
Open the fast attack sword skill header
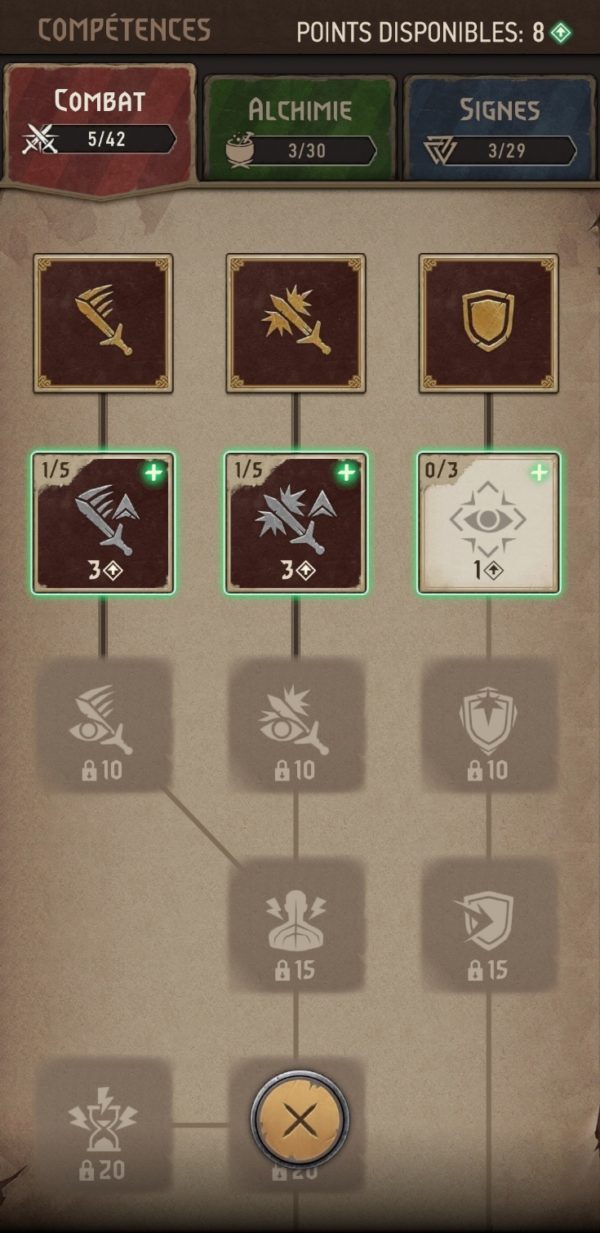click(x=103, y=322)
